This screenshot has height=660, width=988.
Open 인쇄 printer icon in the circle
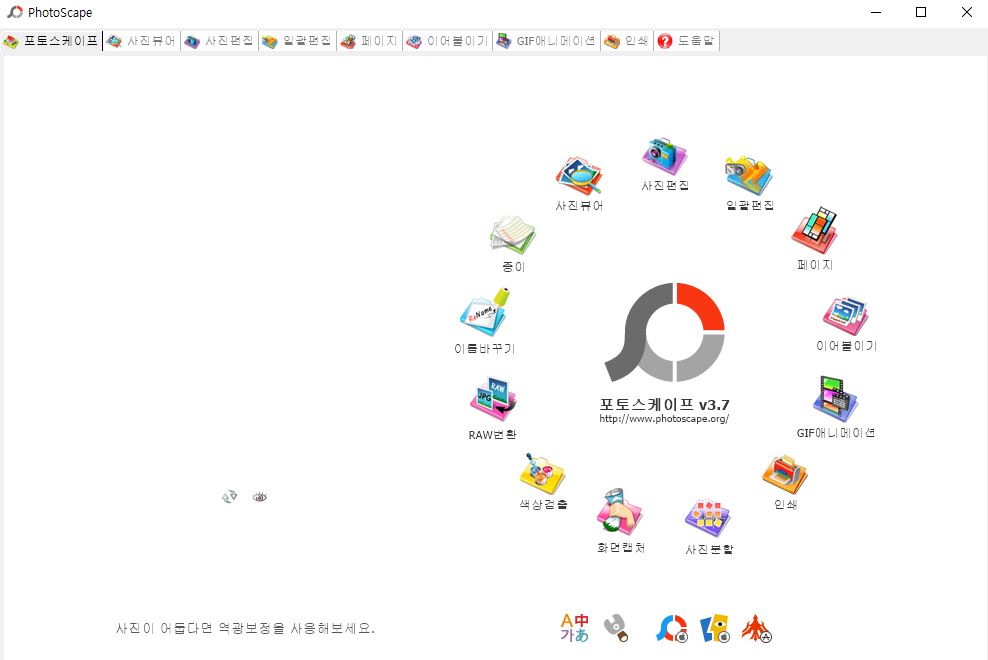point(784,475)
